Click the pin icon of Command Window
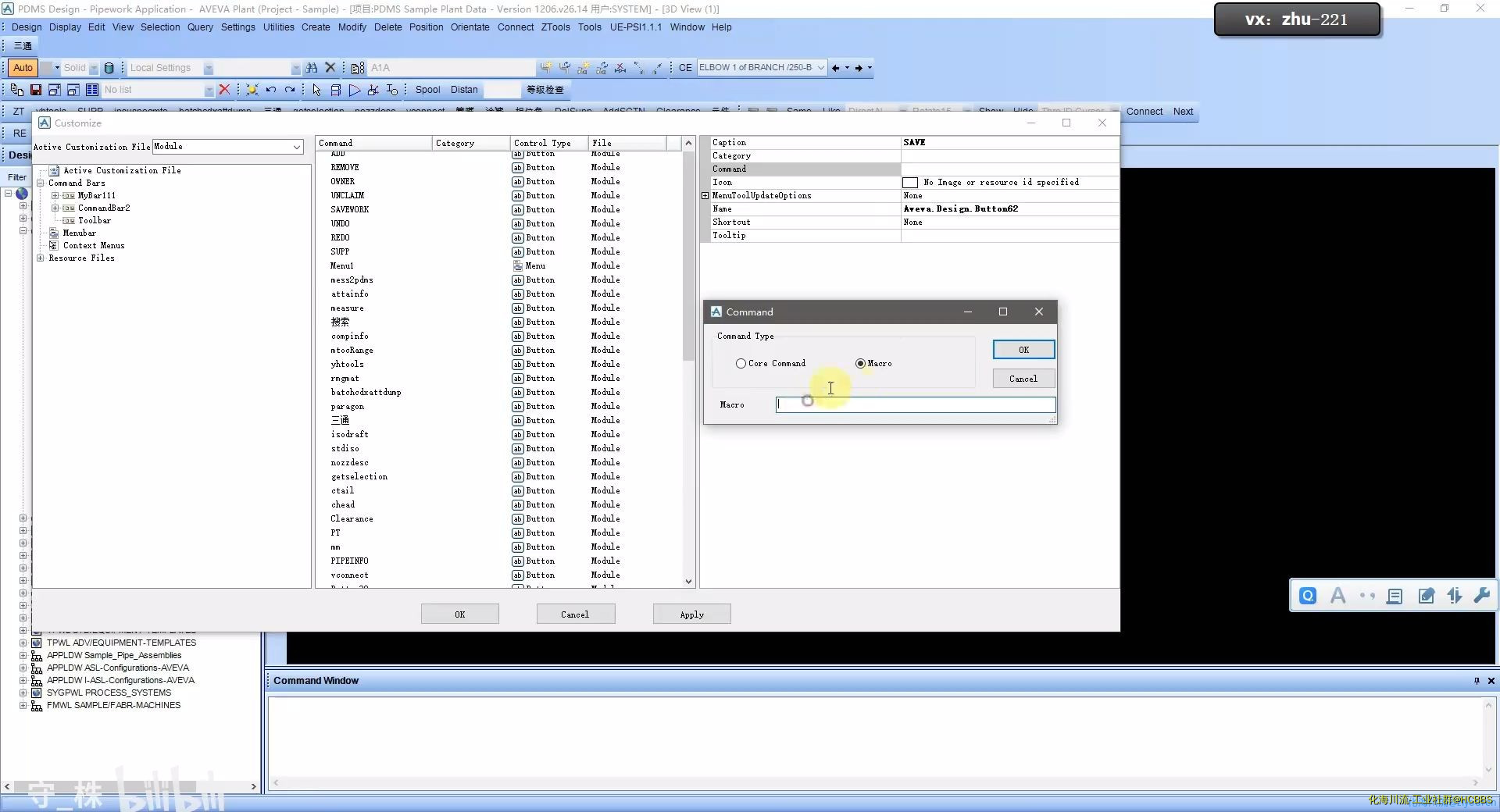Screen dimensions: 1500x812 (1477, 681)
